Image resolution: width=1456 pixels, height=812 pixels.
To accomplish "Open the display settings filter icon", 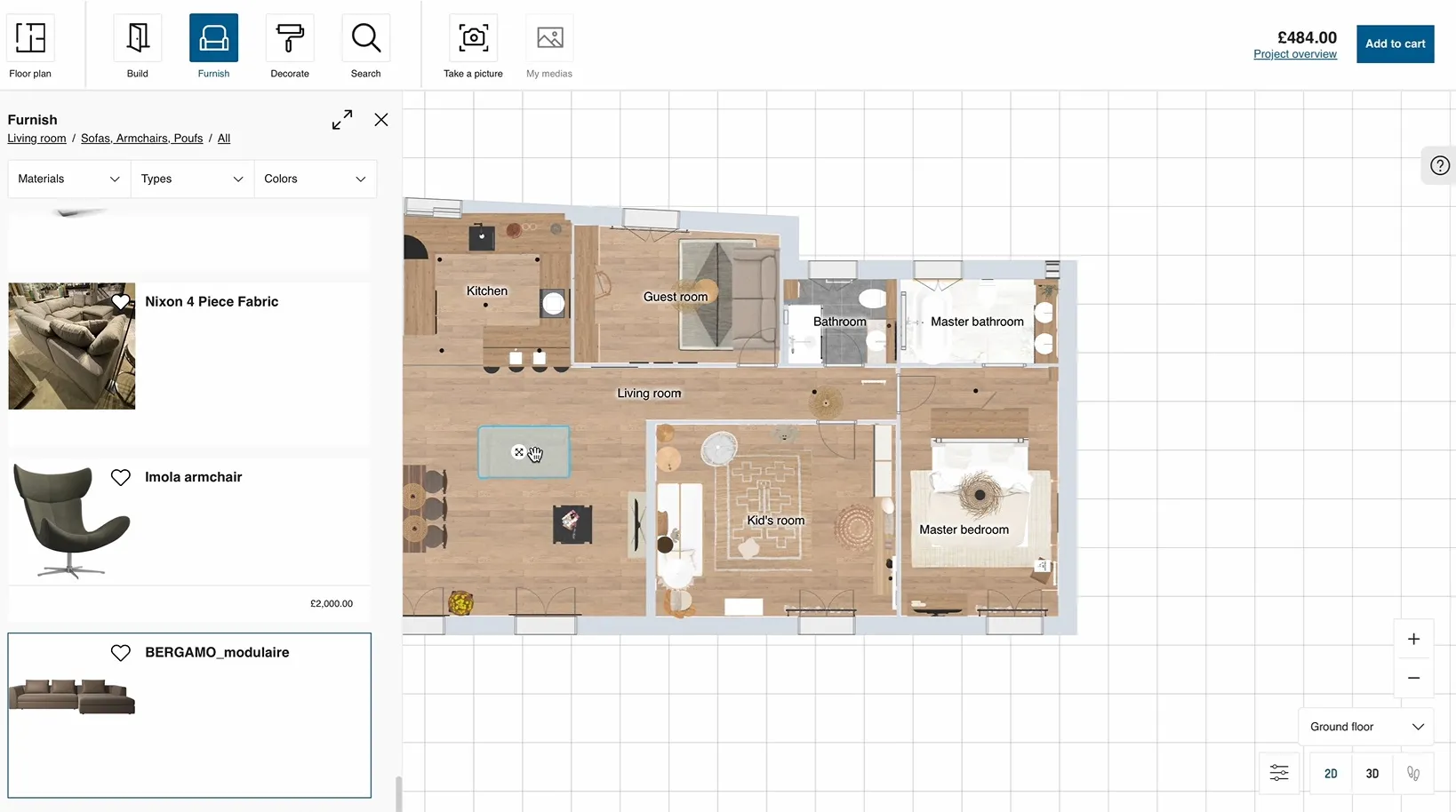I will coord(1278,773).
